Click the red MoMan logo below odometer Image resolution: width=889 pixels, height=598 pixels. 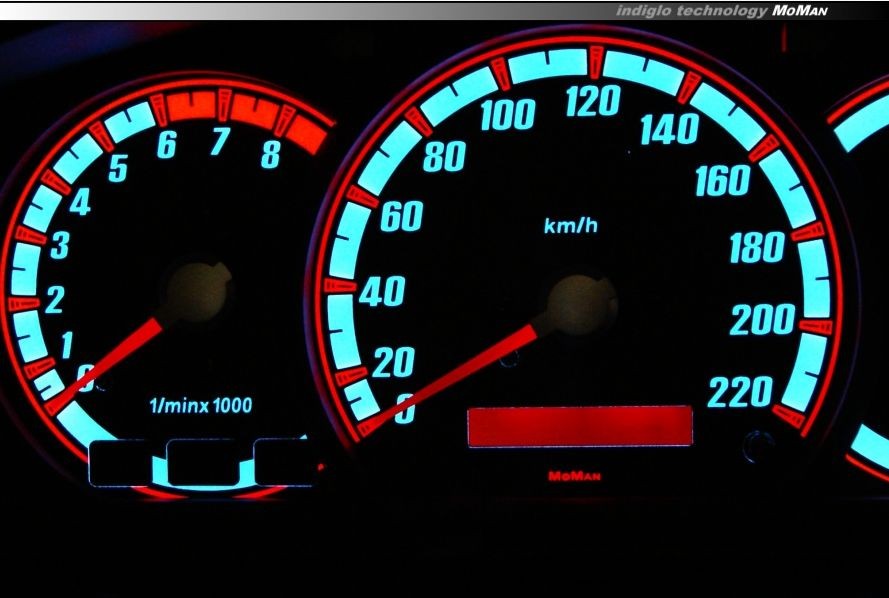[x=575, y=476]
